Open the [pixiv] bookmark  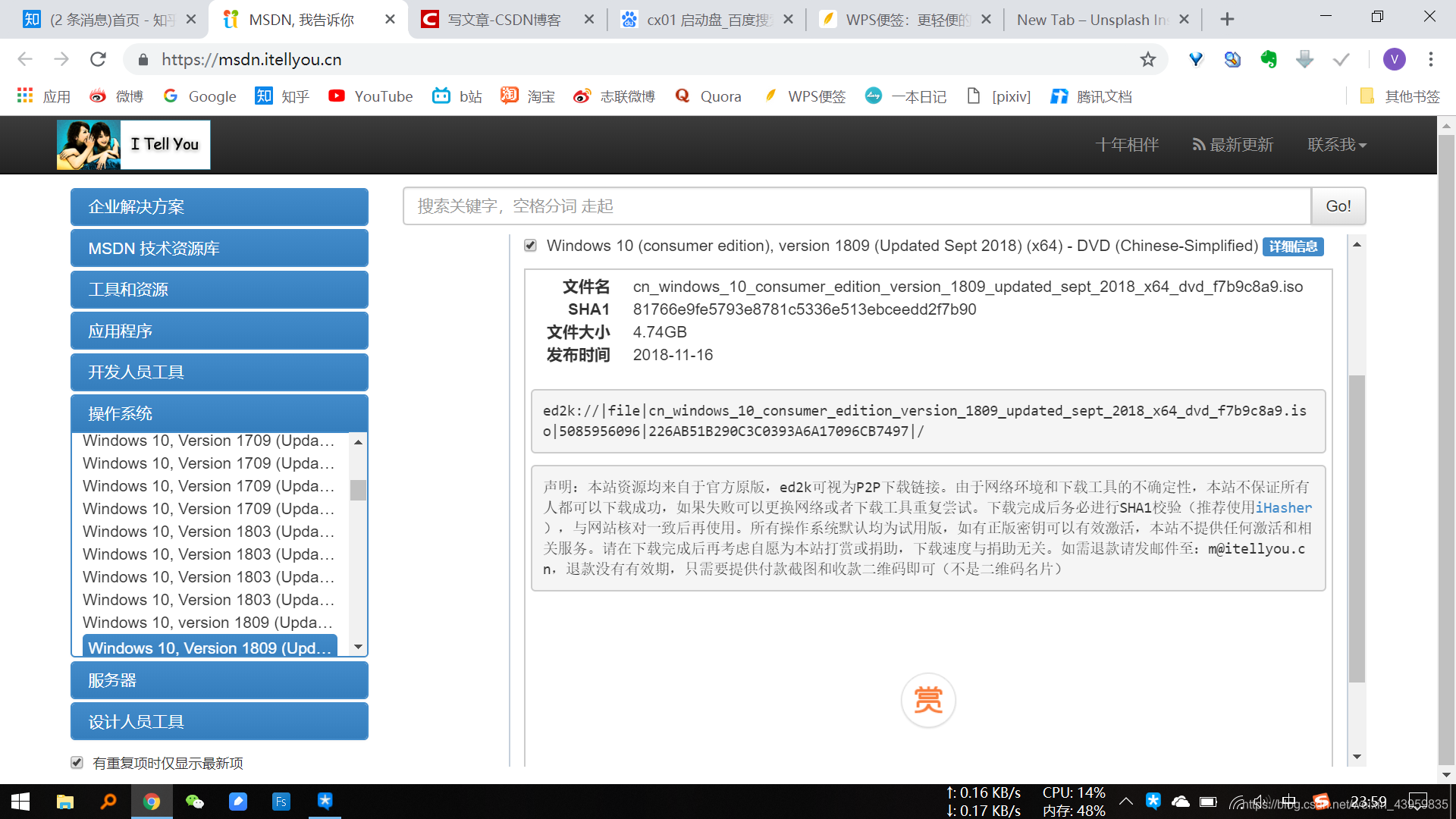coord(999,96)
